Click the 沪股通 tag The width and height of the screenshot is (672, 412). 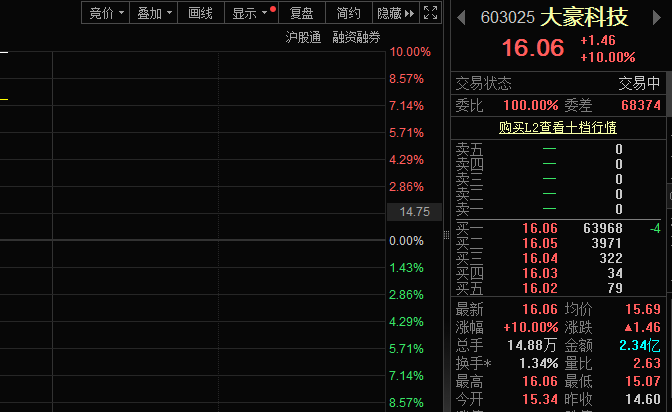pyautogui.click(x=303, y=37)
